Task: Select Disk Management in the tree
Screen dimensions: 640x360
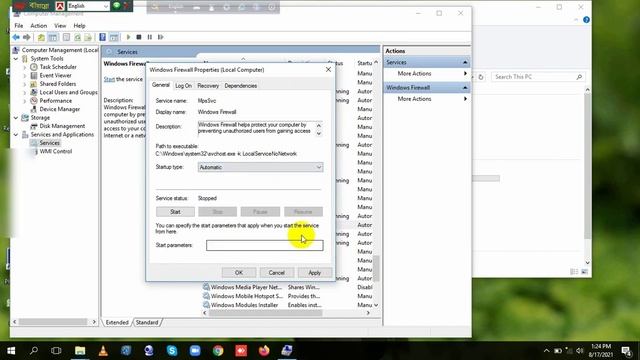Action: [x=62, y=126]
